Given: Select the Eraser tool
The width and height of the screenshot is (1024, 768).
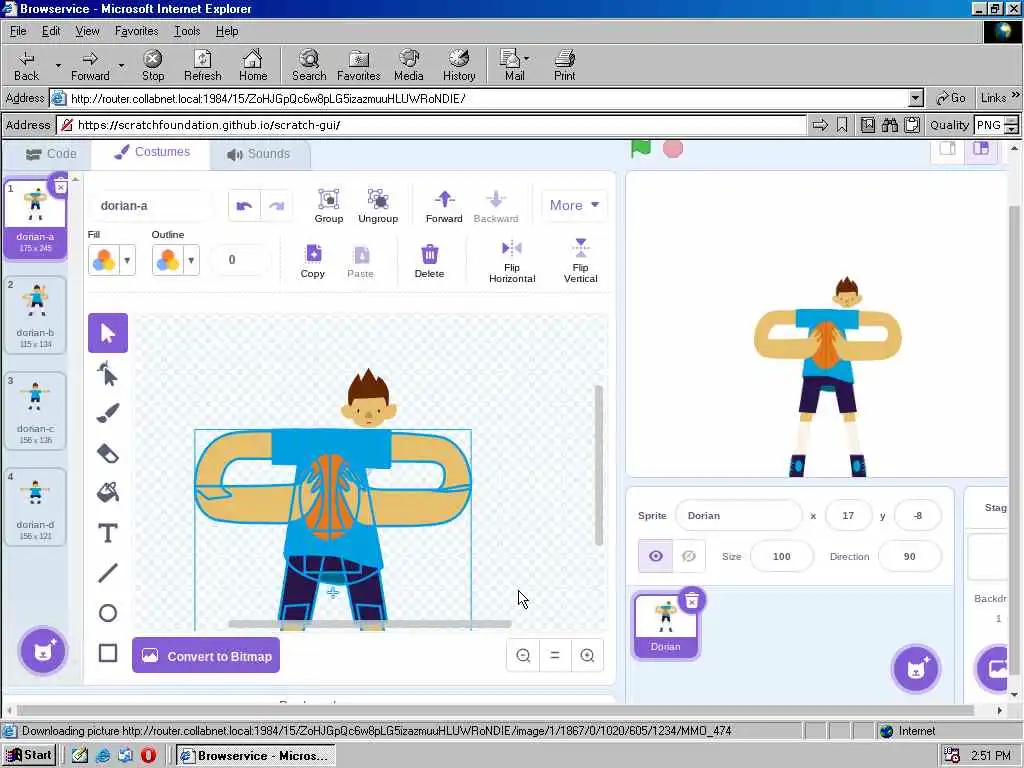Looking at the screenshot, I should [x=108, y=453].
